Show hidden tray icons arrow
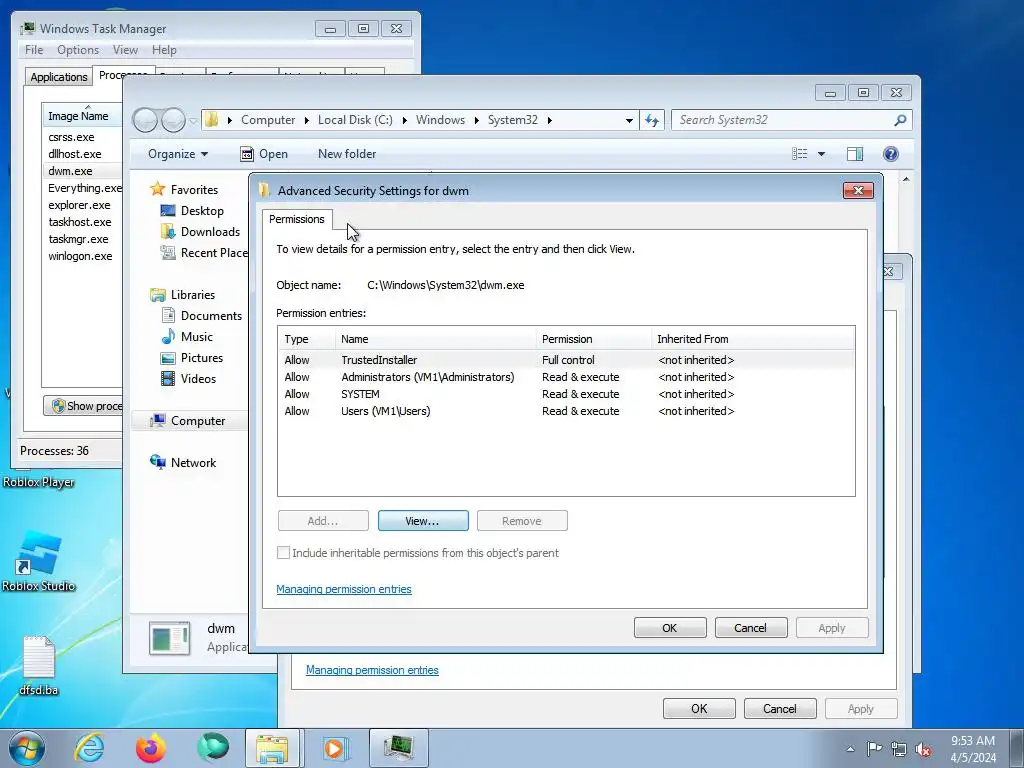 tap(850, 749)
